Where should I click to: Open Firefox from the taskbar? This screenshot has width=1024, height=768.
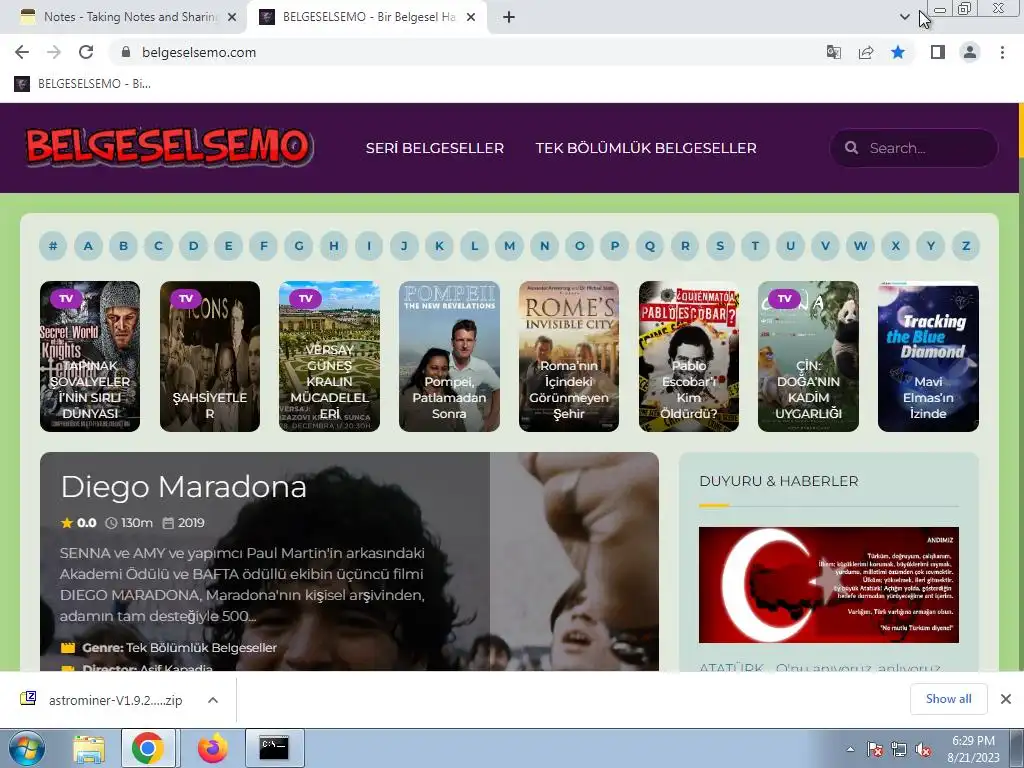(x=213, y=748)
